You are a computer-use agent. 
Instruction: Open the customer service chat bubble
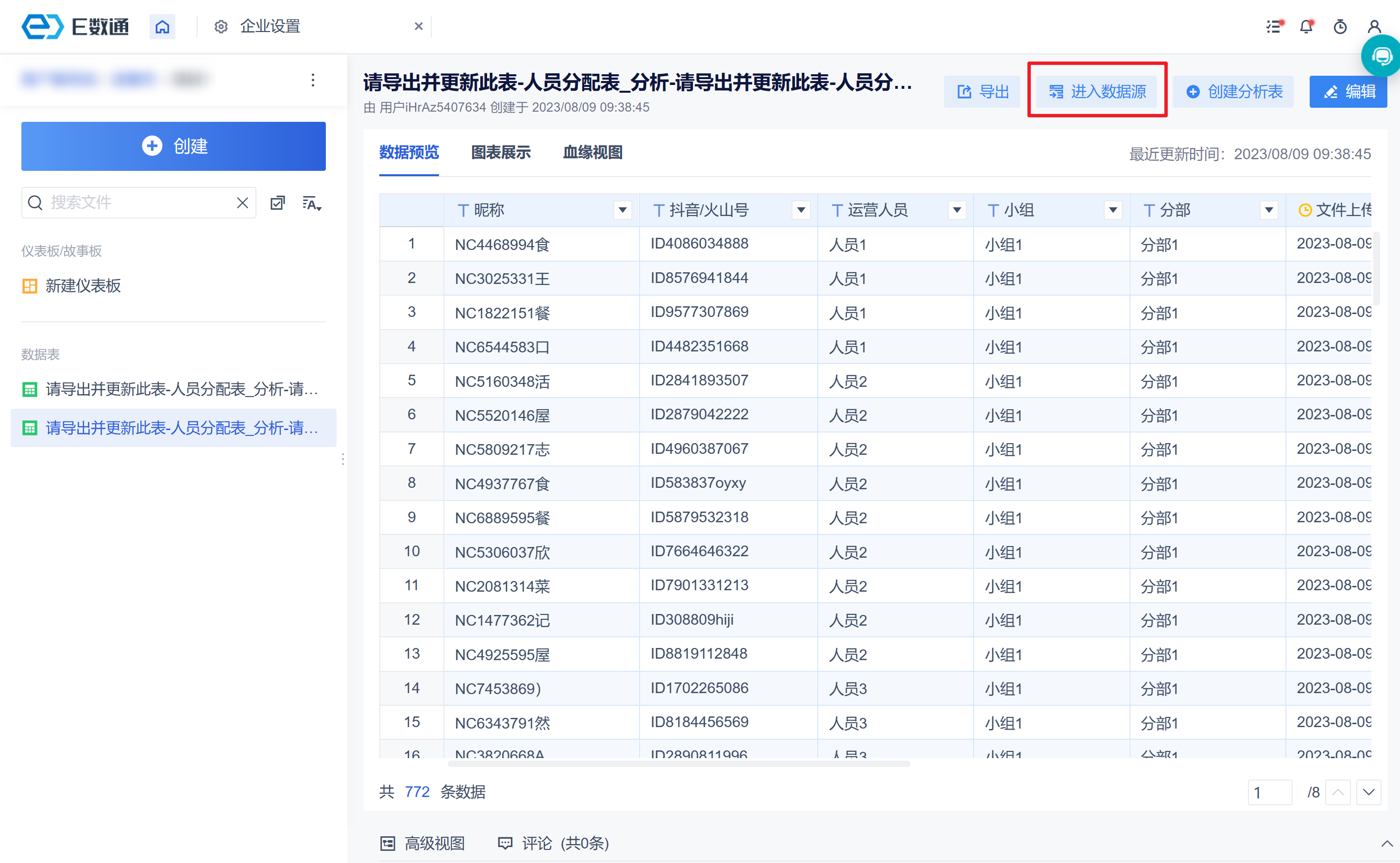(x=1382, y=56)
